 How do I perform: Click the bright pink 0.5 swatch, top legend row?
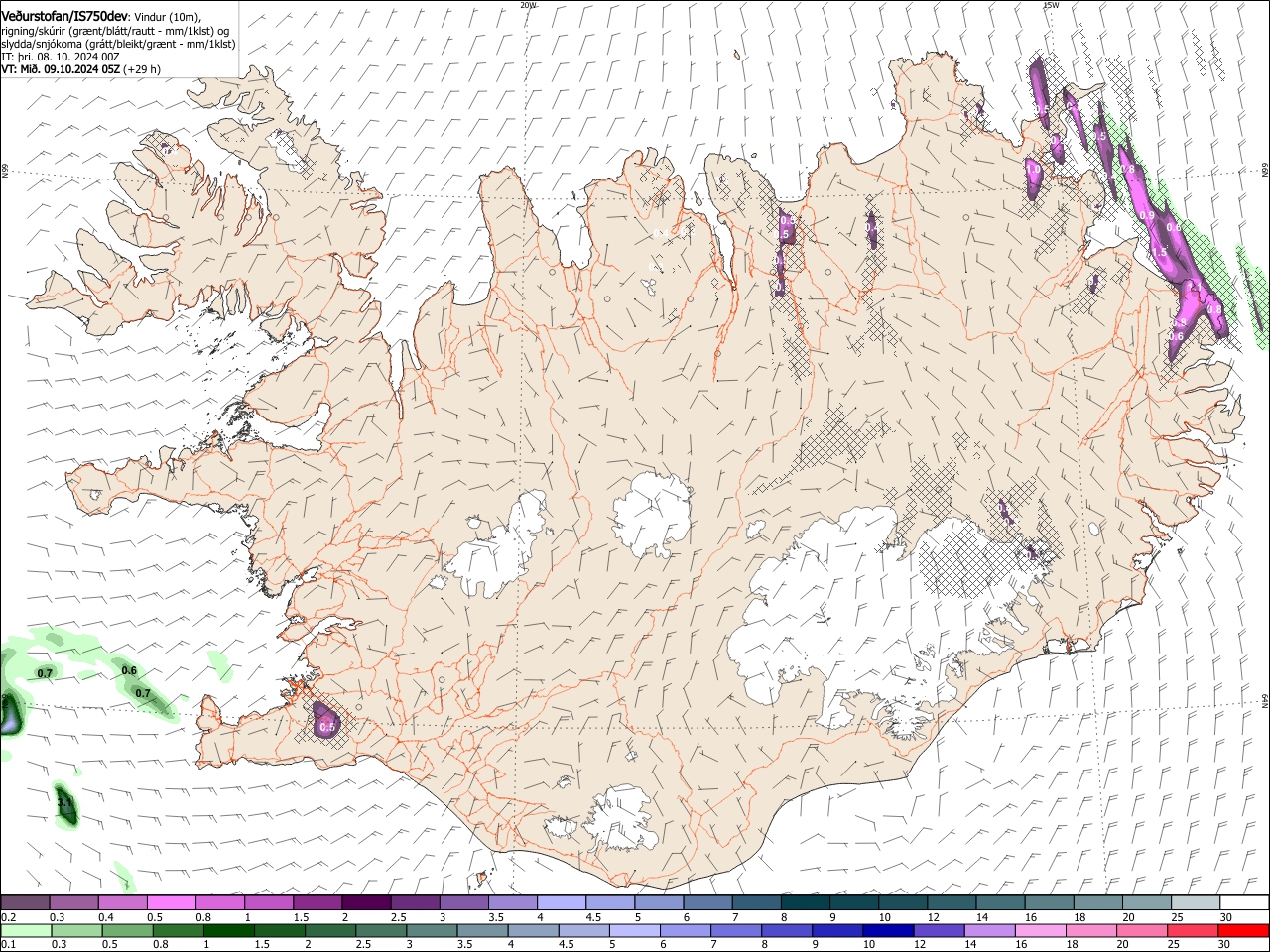171,903
